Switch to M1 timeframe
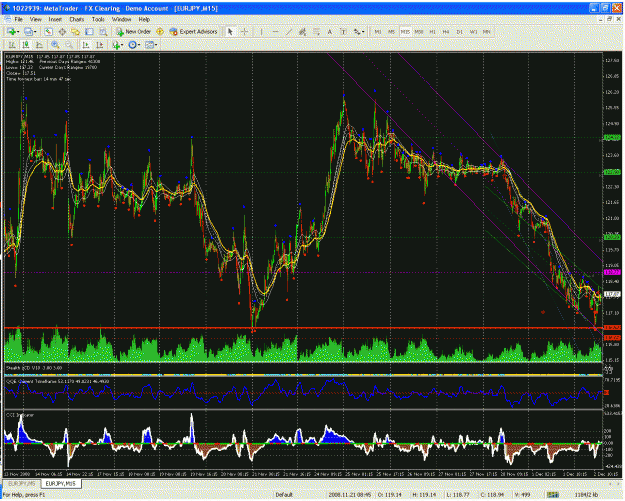625x501 pixels. point(377,32)
